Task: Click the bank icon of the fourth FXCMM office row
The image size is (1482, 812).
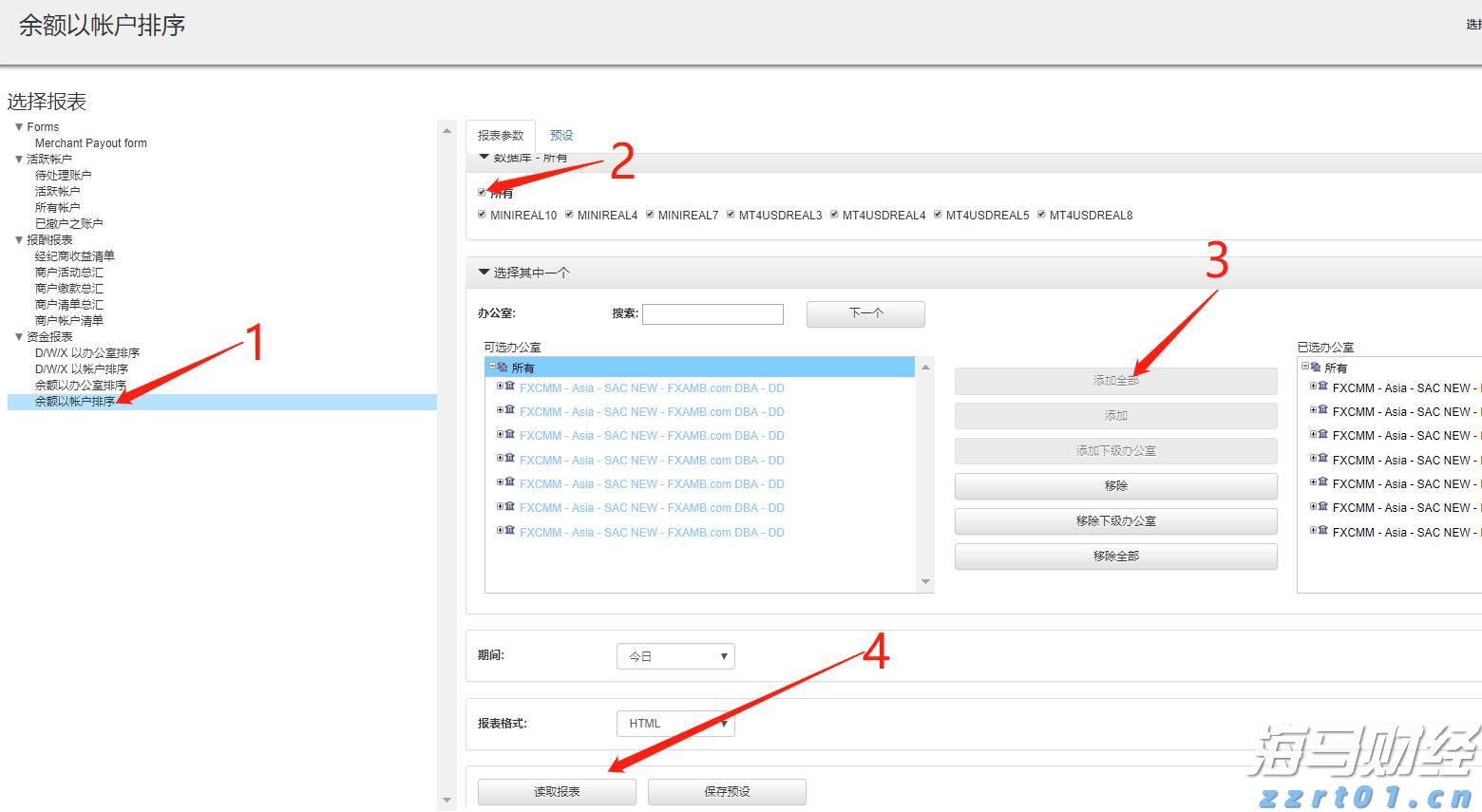Action: 511,460
